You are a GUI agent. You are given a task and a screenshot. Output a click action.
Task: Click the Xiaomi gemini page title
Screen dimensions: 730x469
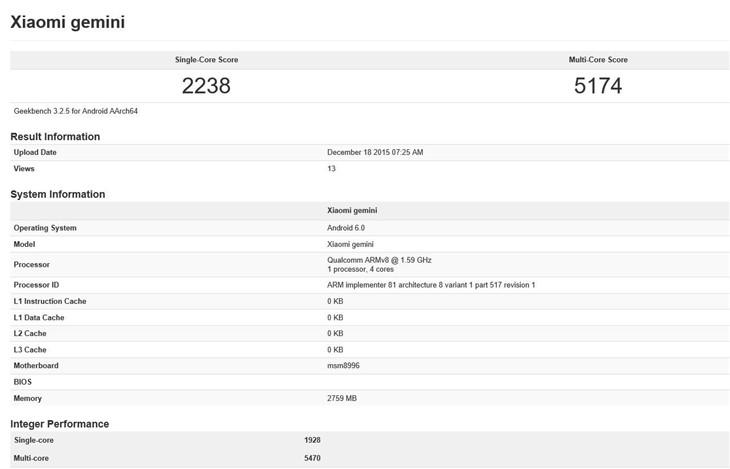pos(68,22)
